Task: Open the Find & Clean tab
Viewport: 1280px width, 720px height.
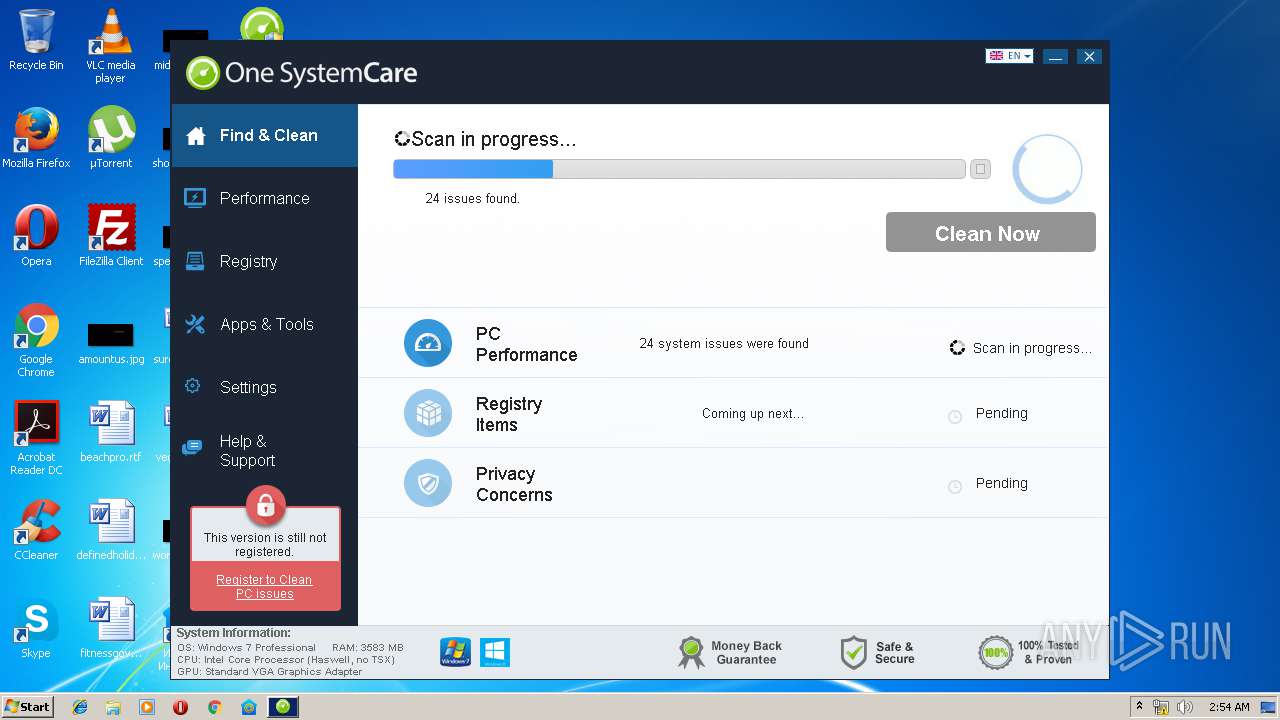Action: point(264,135)
